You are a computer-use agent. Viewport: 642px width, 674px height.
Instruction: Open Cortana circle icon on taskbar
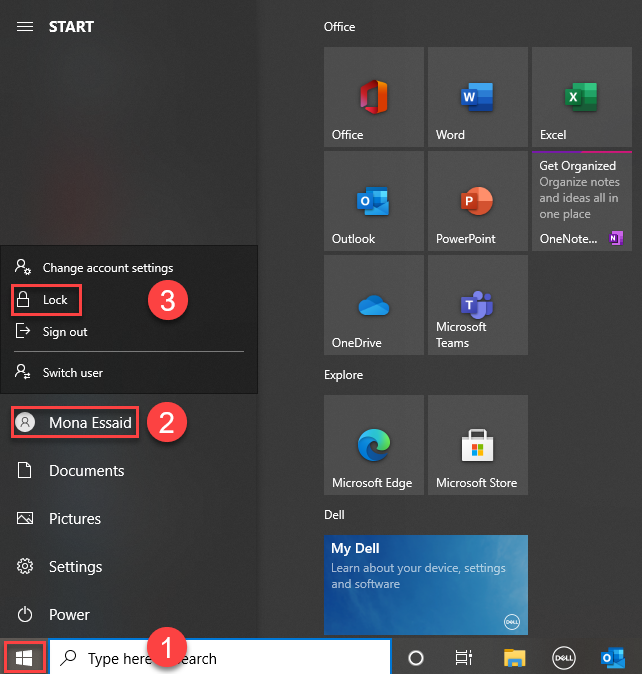tap(416, 658)
